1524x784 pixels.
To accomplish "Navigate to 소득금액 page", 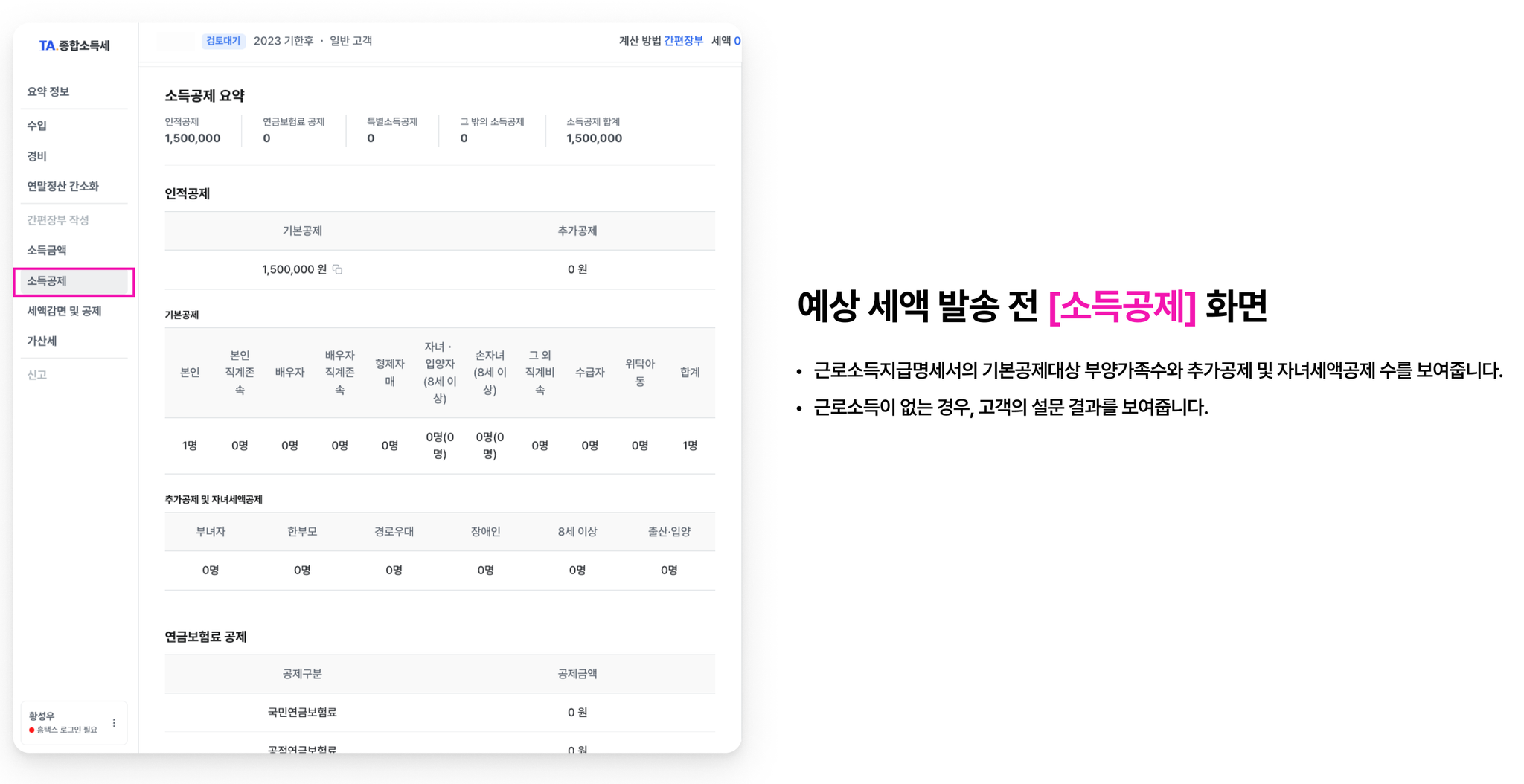I will pos(47,250).
